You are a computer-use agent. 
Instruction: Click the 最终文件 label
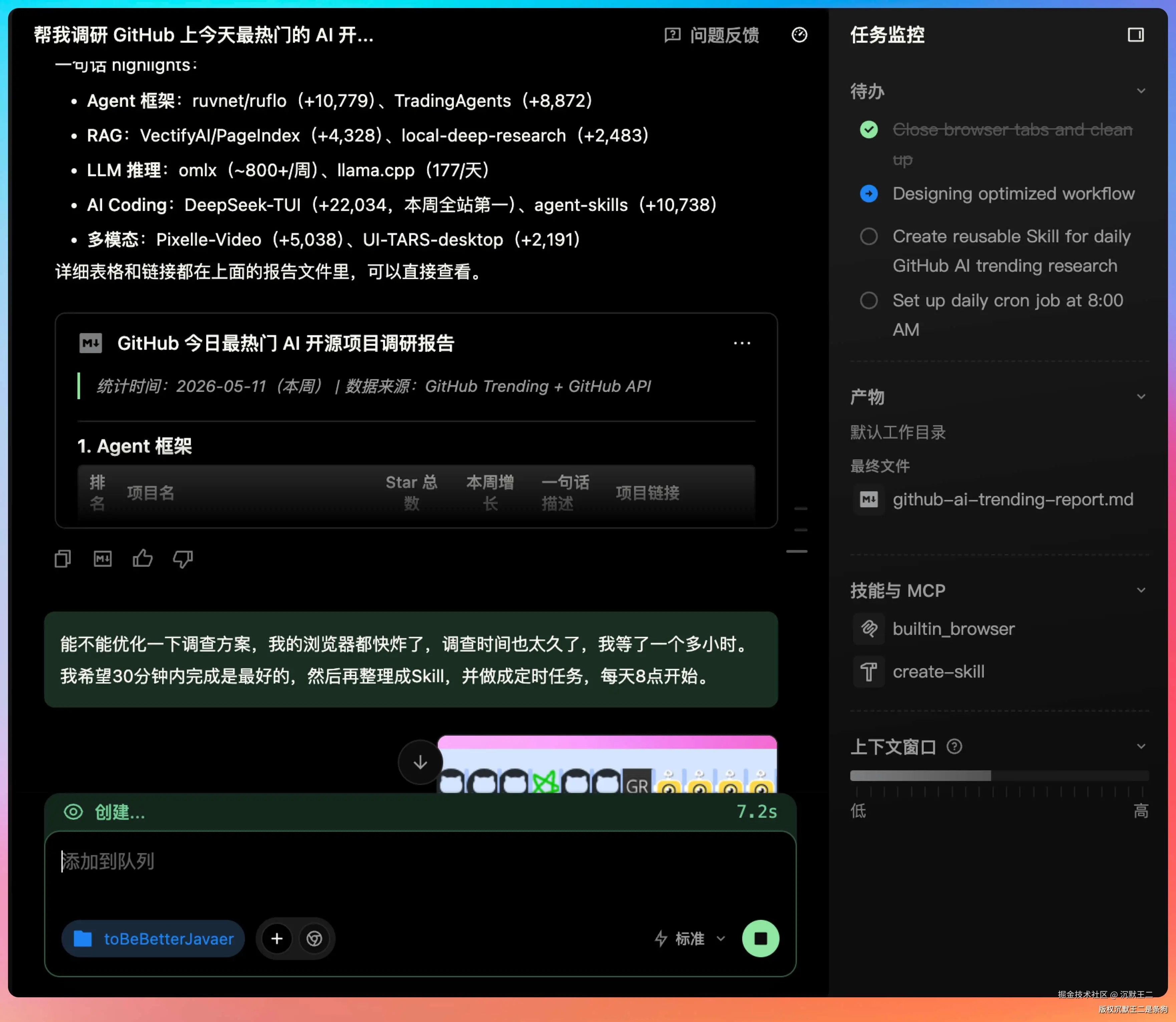[880, 466]
